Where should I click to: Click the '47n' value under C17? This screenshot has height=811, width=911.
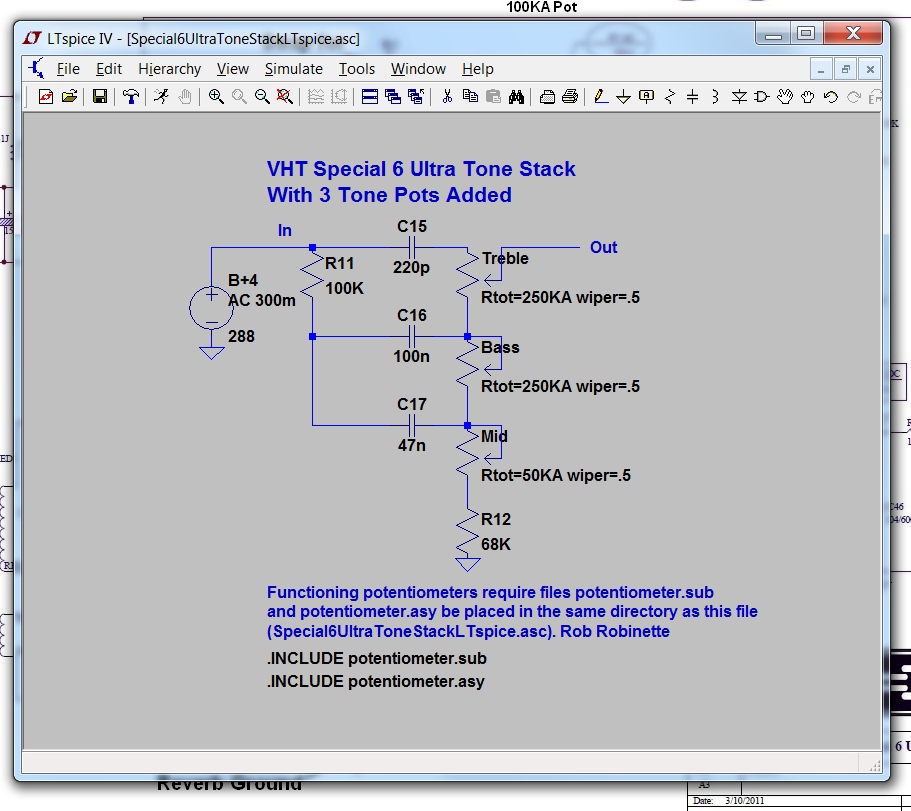(x=411, y=446)
